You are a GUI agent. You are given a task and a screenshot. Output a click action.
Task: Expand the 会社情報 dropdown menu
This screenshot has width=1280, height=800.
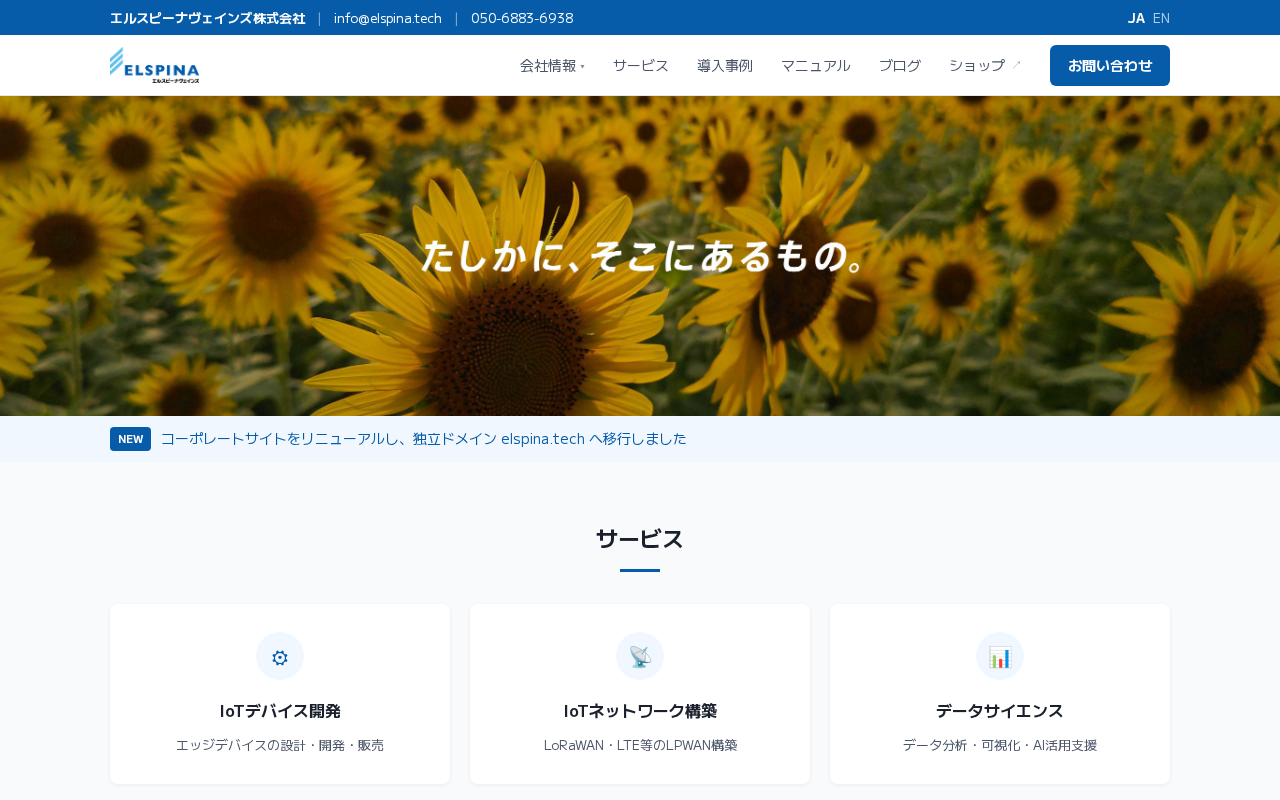(x=552, y=65)
